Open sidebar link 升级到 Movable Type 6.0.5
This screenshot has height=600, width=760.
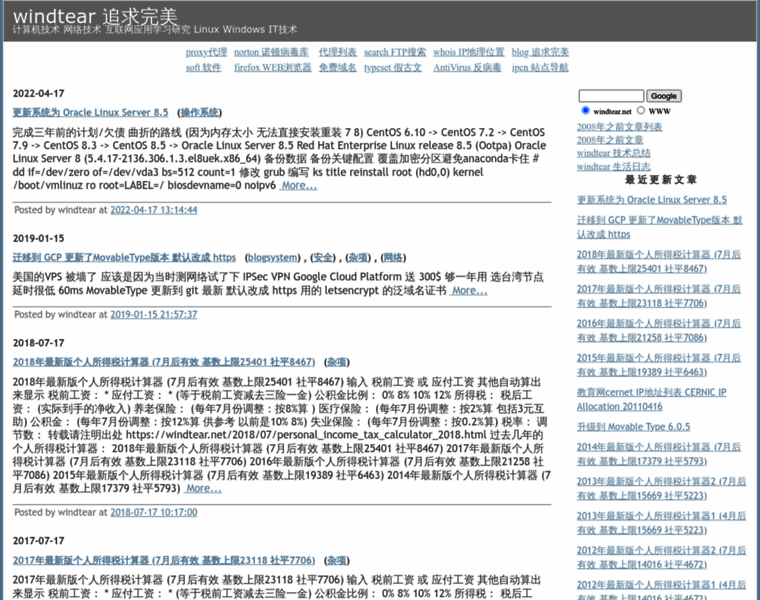633,426
